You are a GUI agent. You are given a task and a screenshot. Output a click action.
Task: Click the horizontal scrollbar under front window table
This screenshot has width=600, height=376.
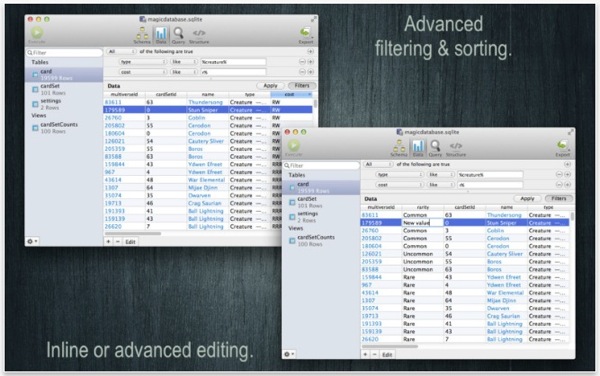[x=390, y=347]
